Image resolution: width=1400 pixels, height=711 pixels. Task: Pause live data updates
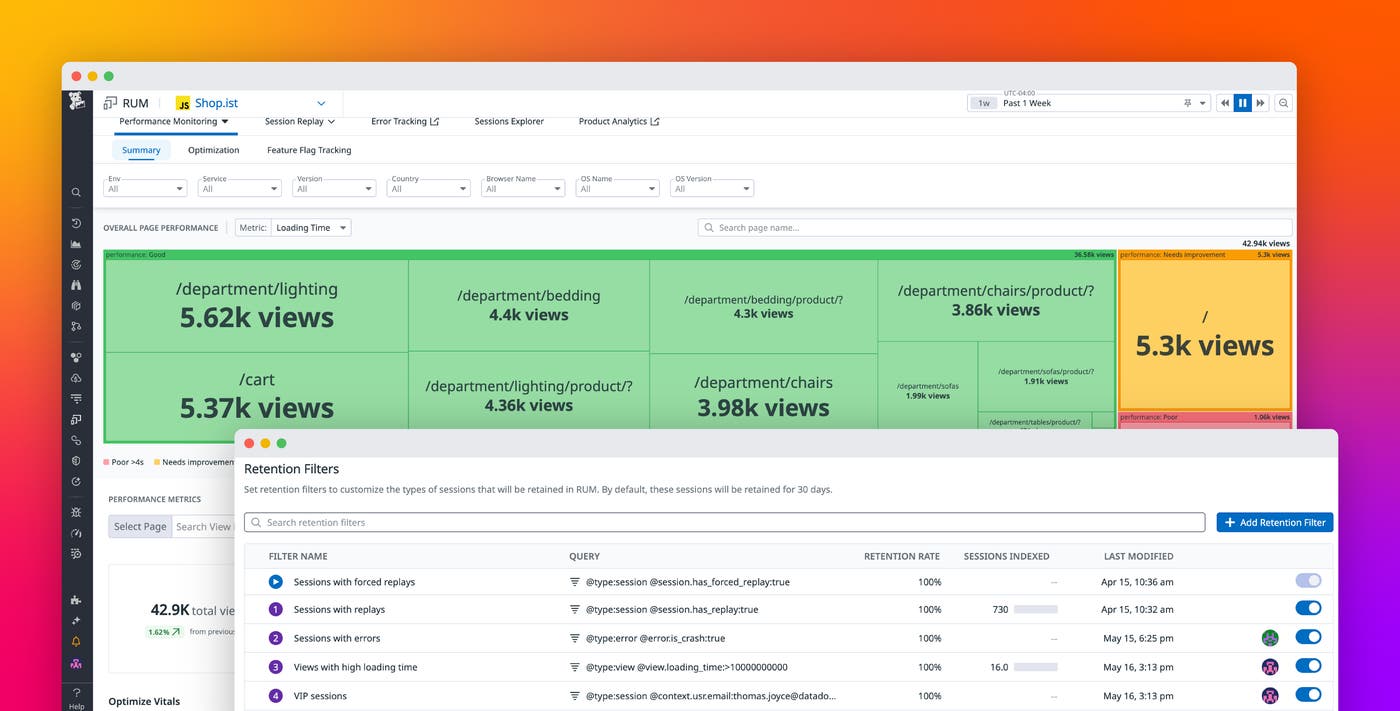point(1242,103)
